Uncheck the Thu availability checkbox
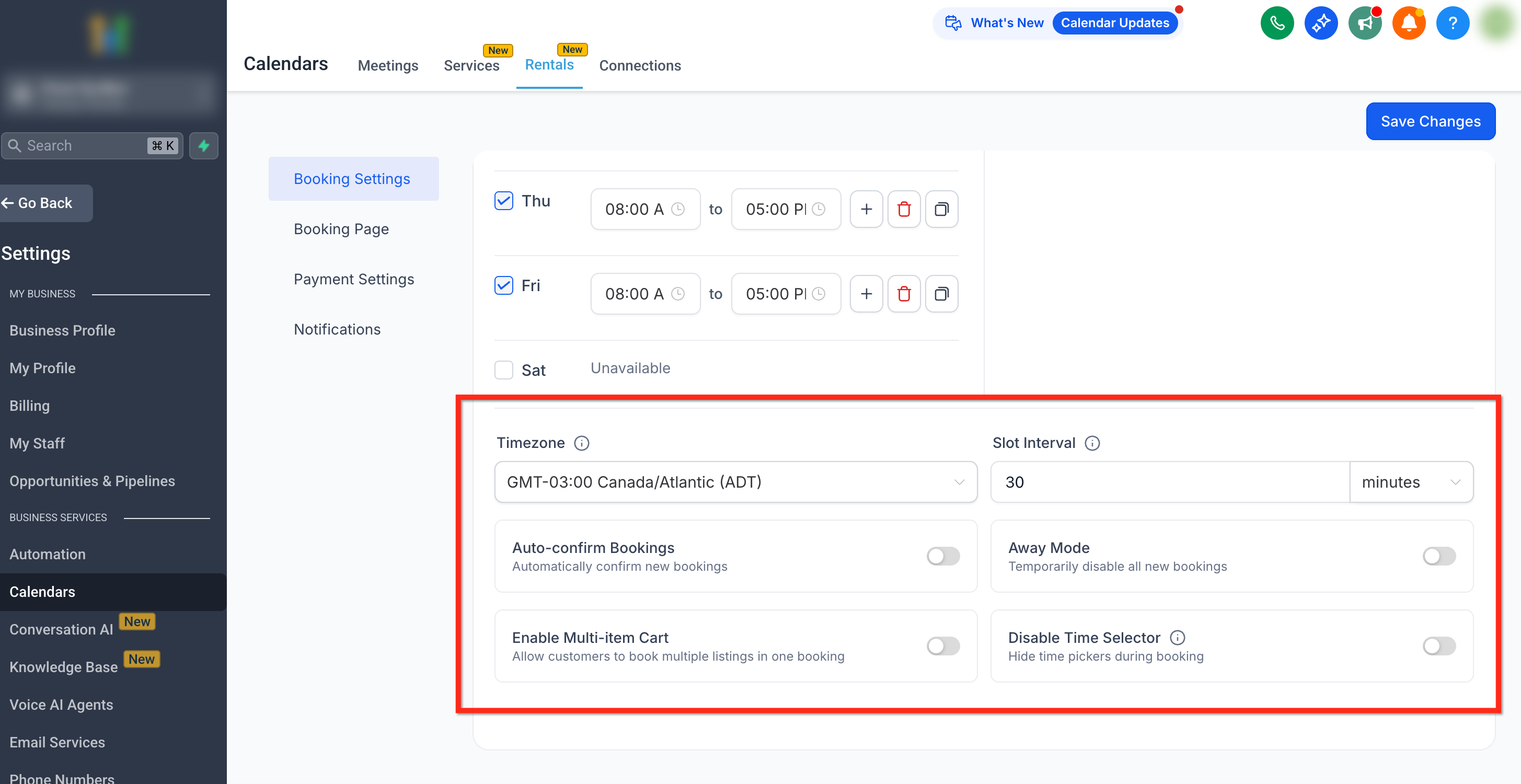 tap(504, 201)
